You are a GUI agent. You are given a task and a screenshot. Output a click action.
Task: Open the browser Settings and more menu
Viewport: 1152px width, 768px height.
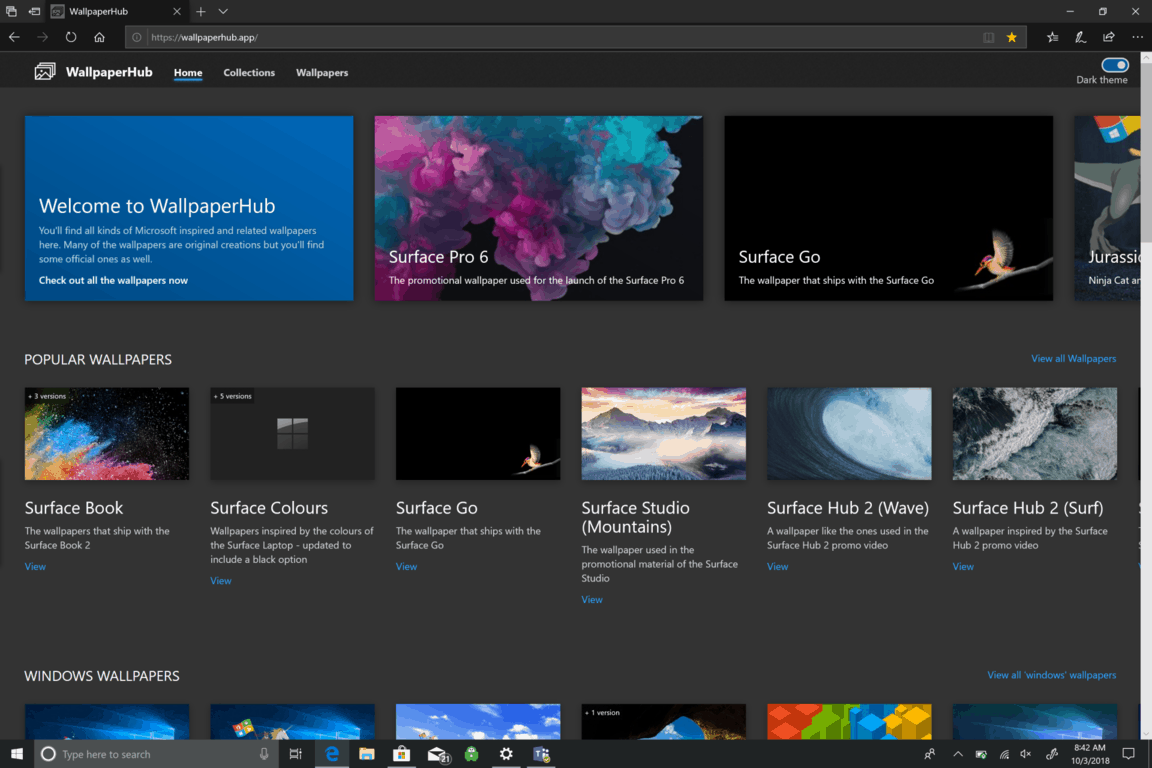[x=1137, y=37]
